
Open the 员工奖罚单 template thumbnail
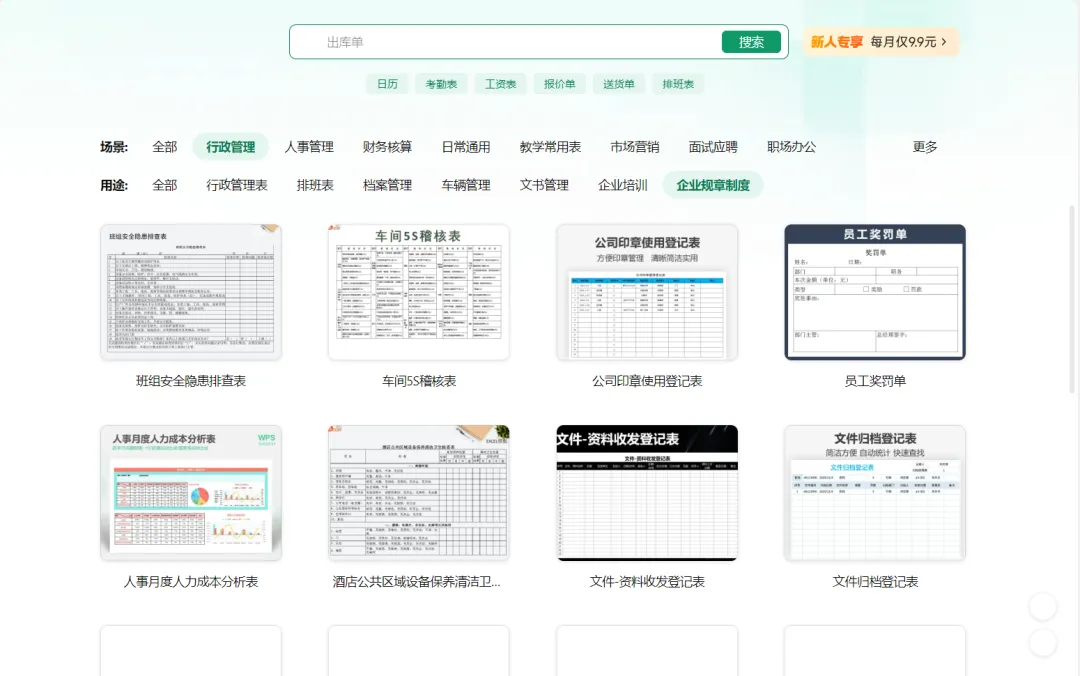pos(875,292)
